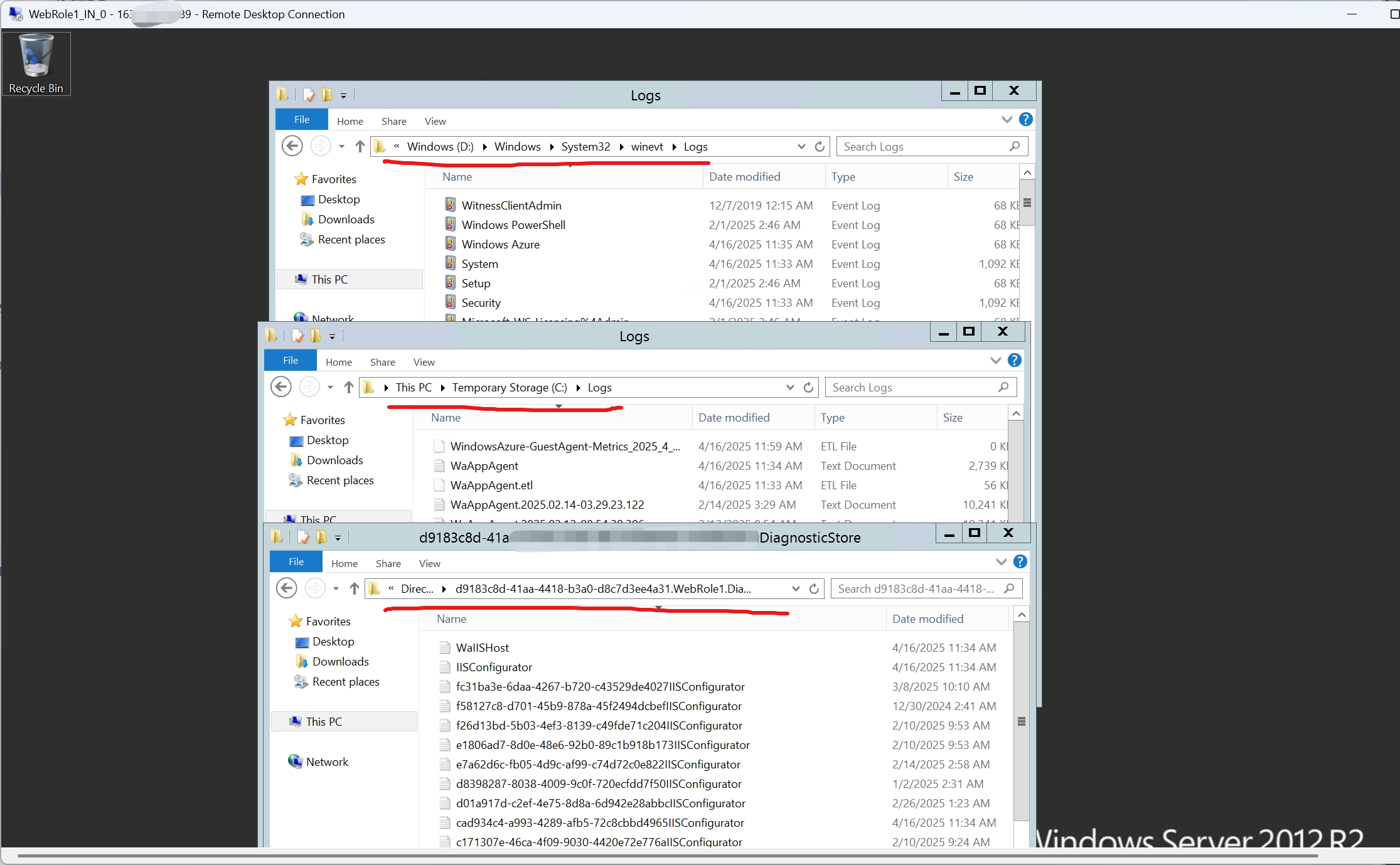Open the address history dropdown in the Temporary Storage Logs window
The width and height of the screenshot is (1400, 865).
pos(790,388)
